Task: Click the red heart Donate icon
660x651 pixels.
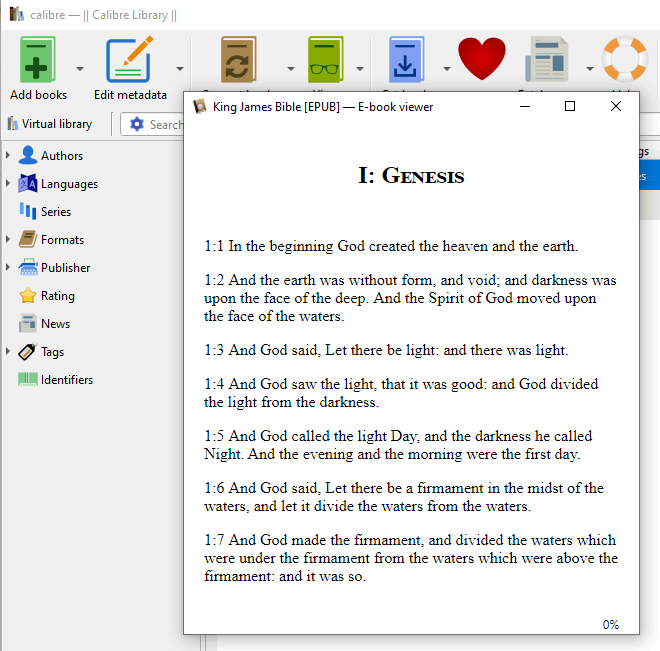Action: click(482, 58)
